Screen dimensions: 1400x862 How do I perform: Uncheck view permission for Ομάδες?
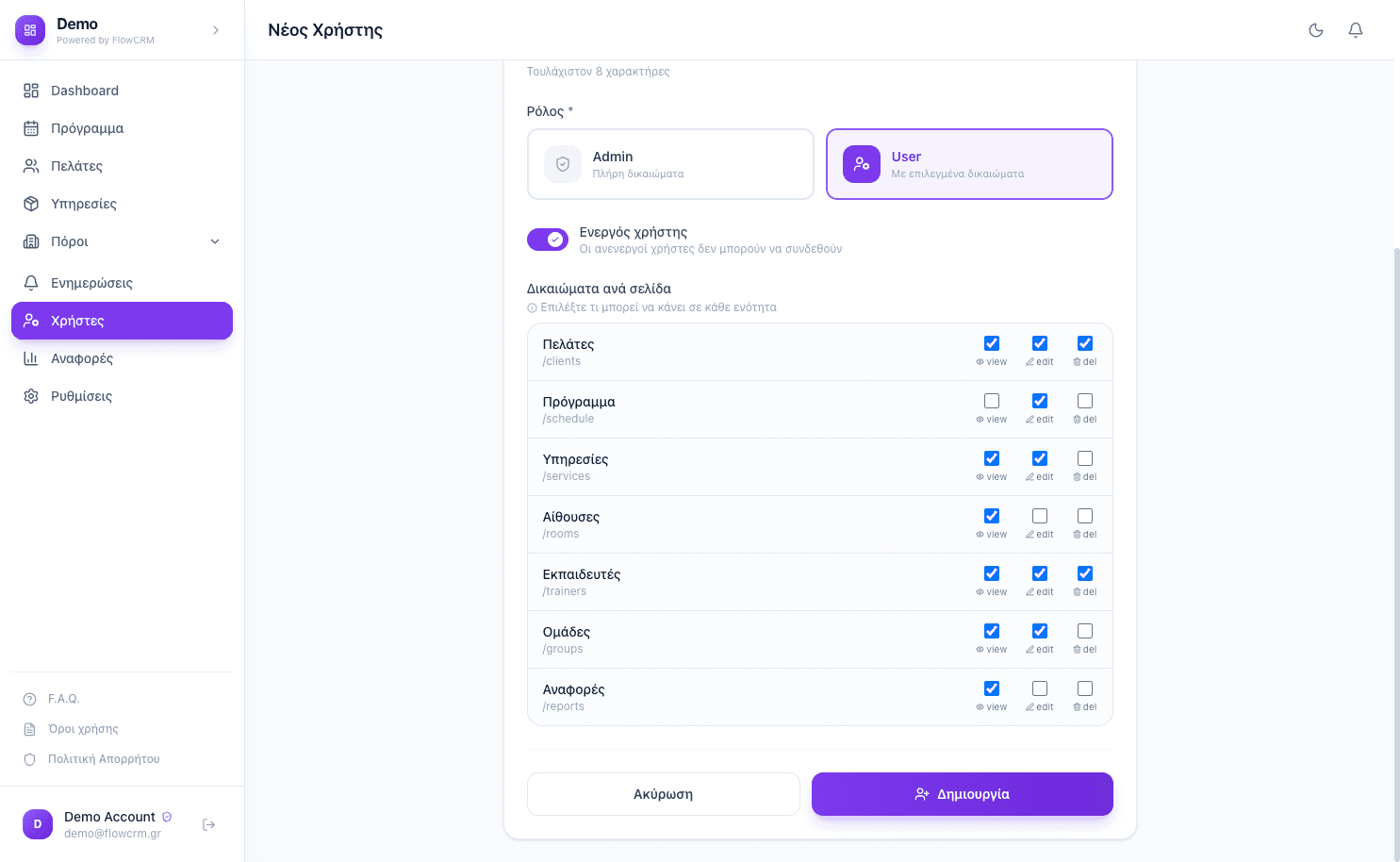pos(992,631)
